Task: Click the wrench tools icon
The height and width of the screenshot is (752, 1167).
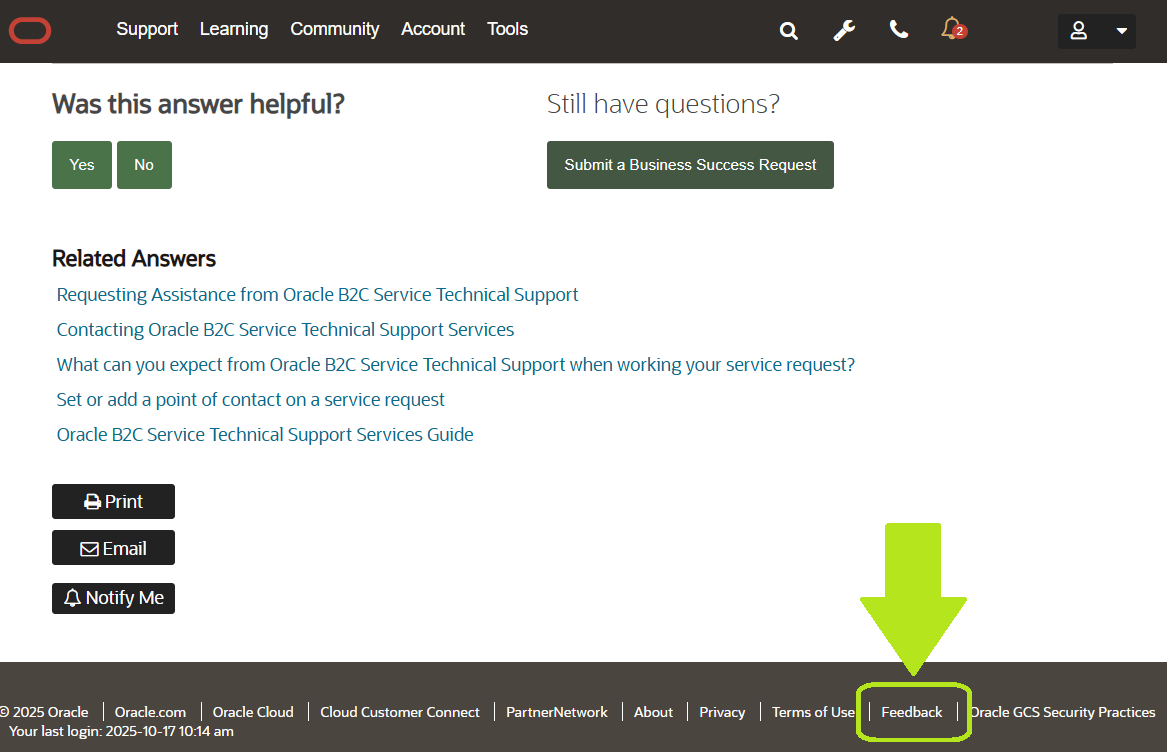Action: click(x=844, y=31)
